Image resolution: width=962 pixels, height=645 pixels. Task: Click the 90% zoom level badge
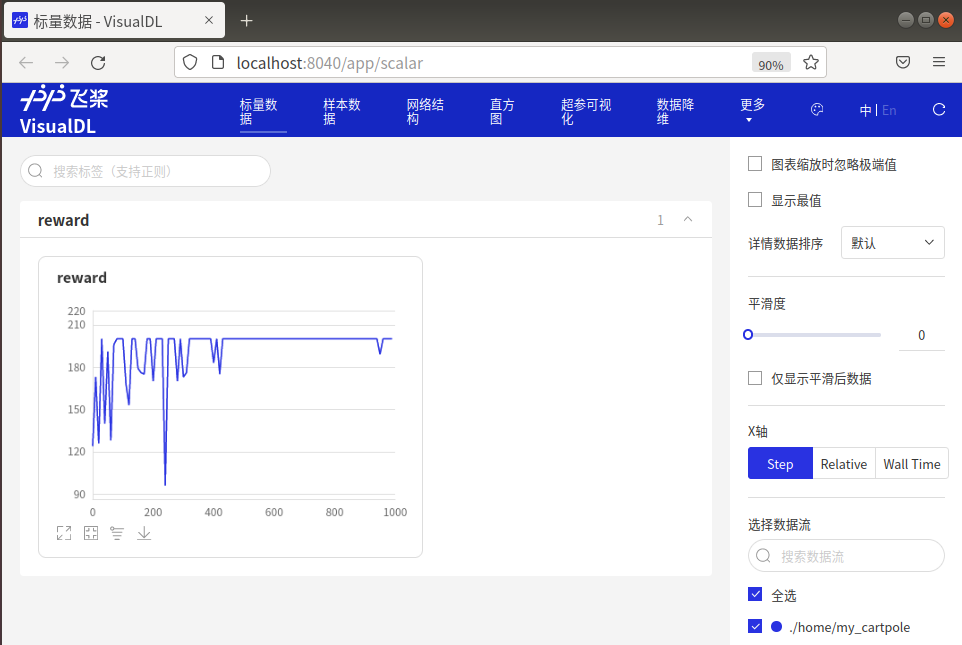pos(771,64)
